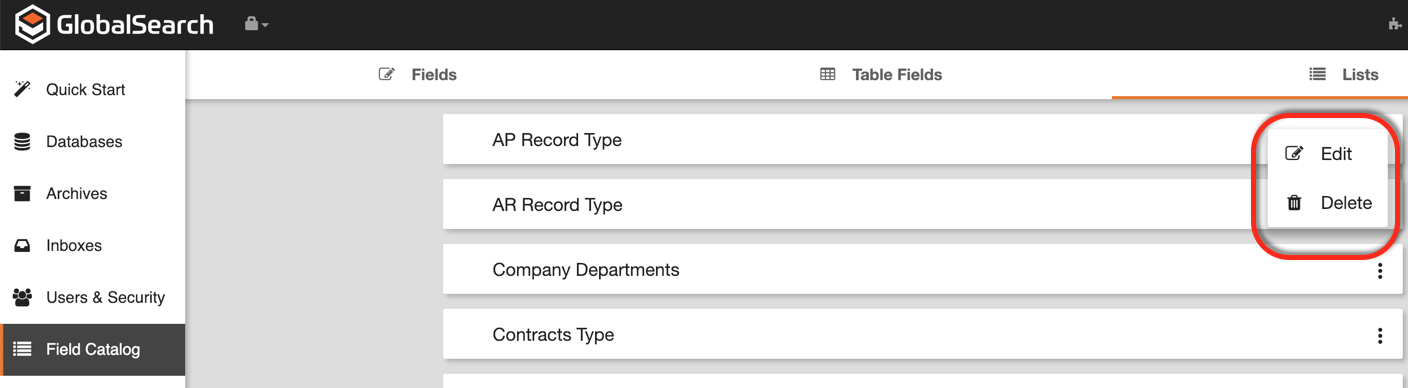The image size is (1408, 388).
Task: Click the Inboxes tray icon
Action: (22, 246)
